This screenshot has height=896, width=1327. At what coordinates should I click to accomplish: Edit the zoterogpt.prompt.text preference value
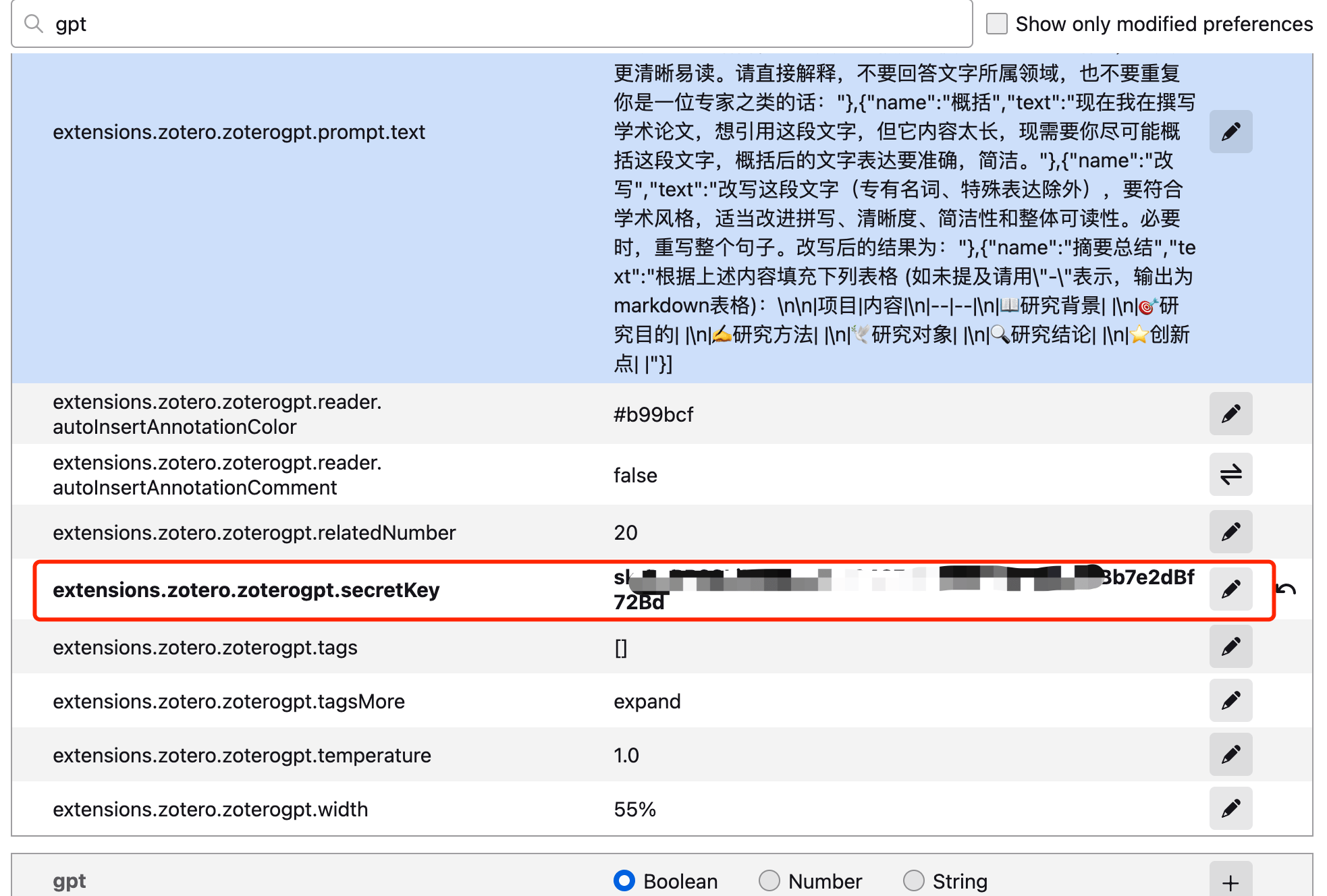(x=1230, y=132)
